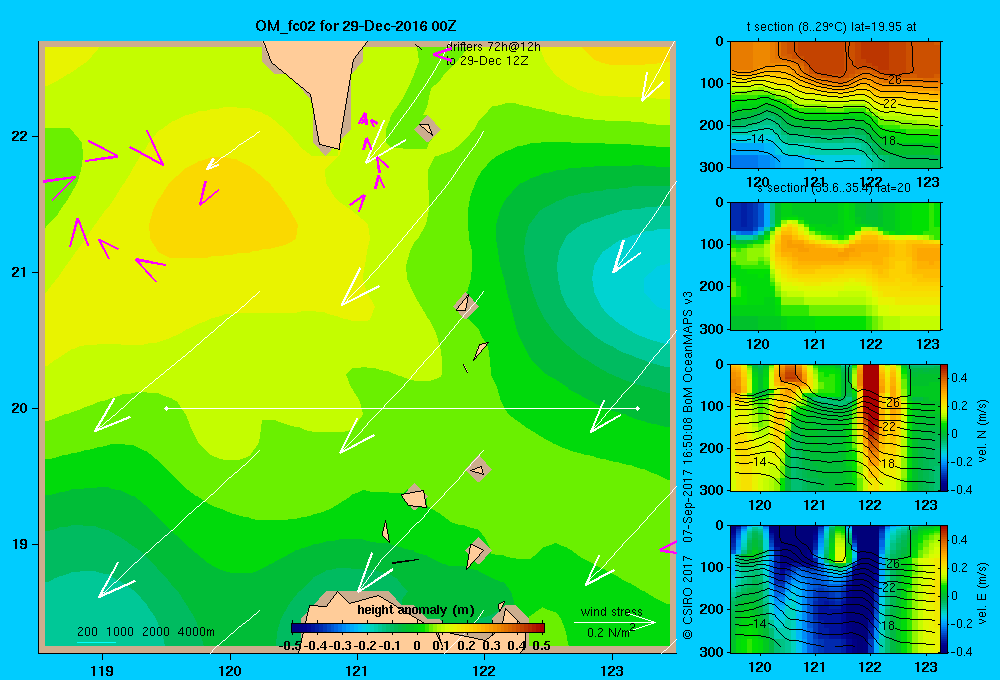The width and height of the screenshot is (1000, 680).
Task: Click longitude label 119 under the main map
Action: click(x=102, y=670)
